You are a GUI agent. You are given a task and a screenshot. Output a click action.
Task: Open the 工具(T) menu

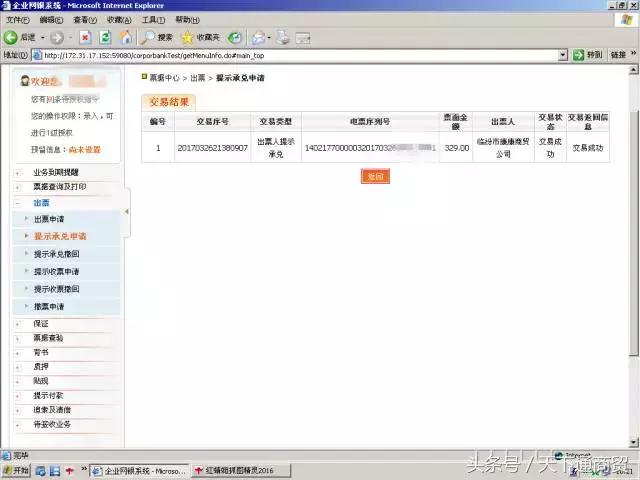pos(153,20)
